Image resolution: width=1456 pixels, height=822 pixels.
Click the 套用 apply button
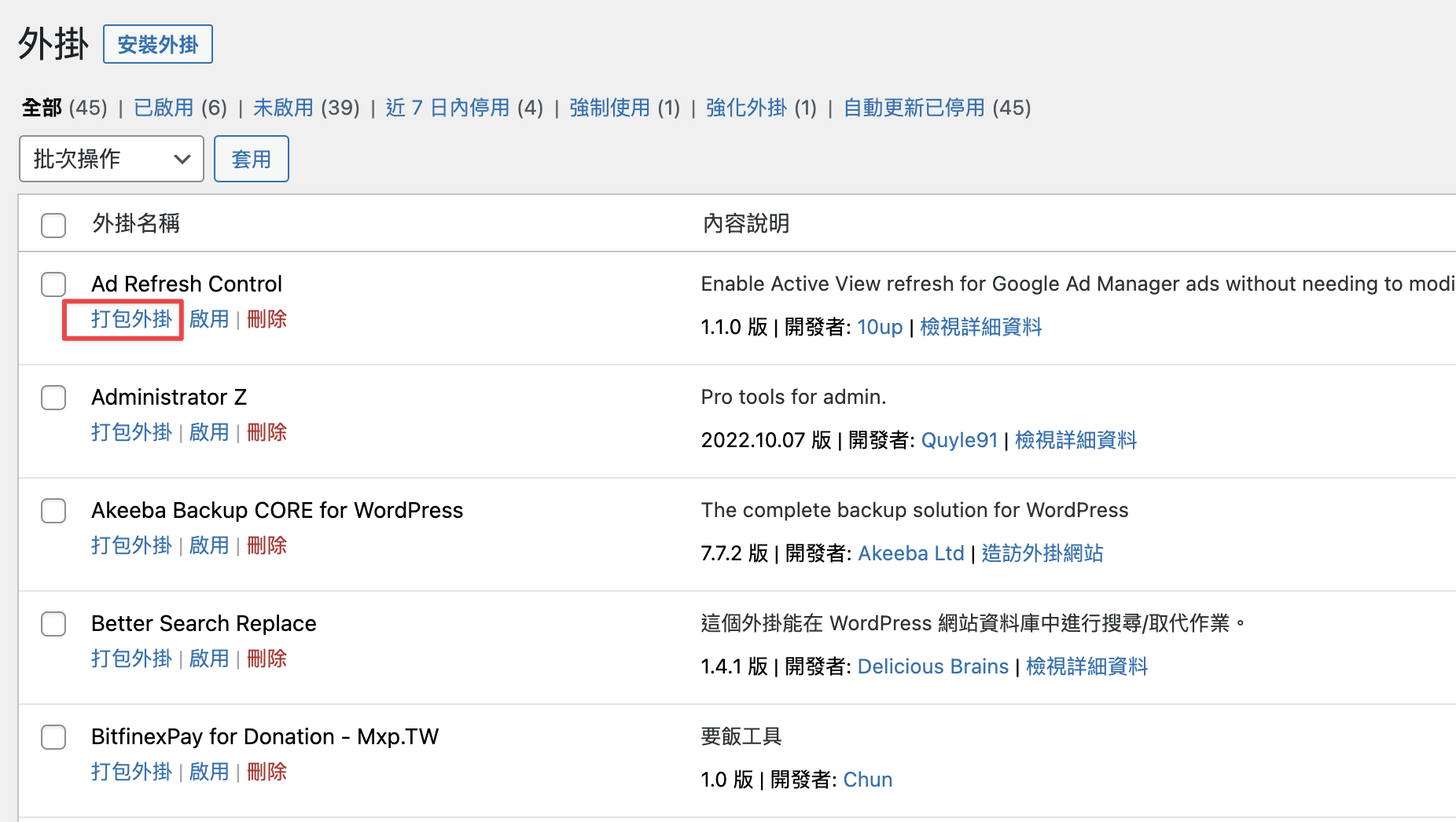click(x=252, y=159)
